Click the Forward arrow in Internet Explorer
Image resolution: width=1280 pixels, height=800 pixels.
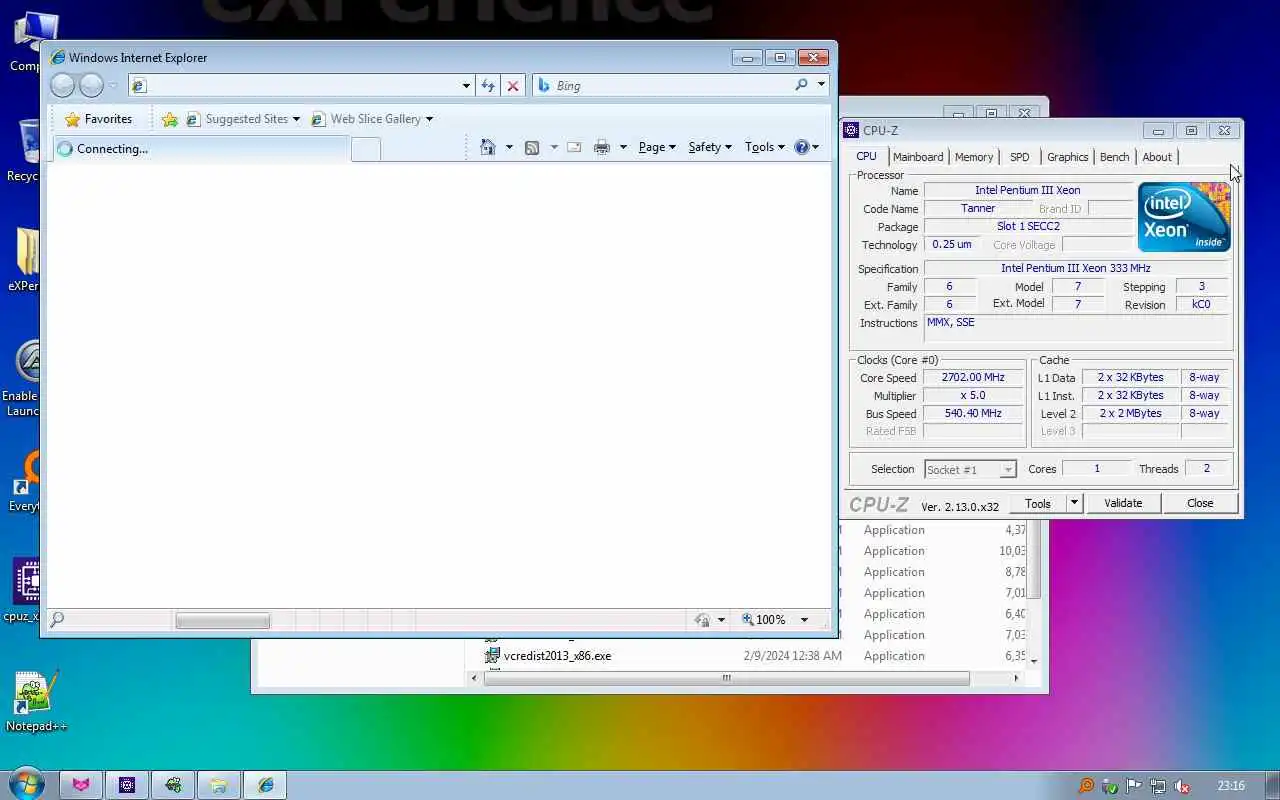[x=91, y=85]
